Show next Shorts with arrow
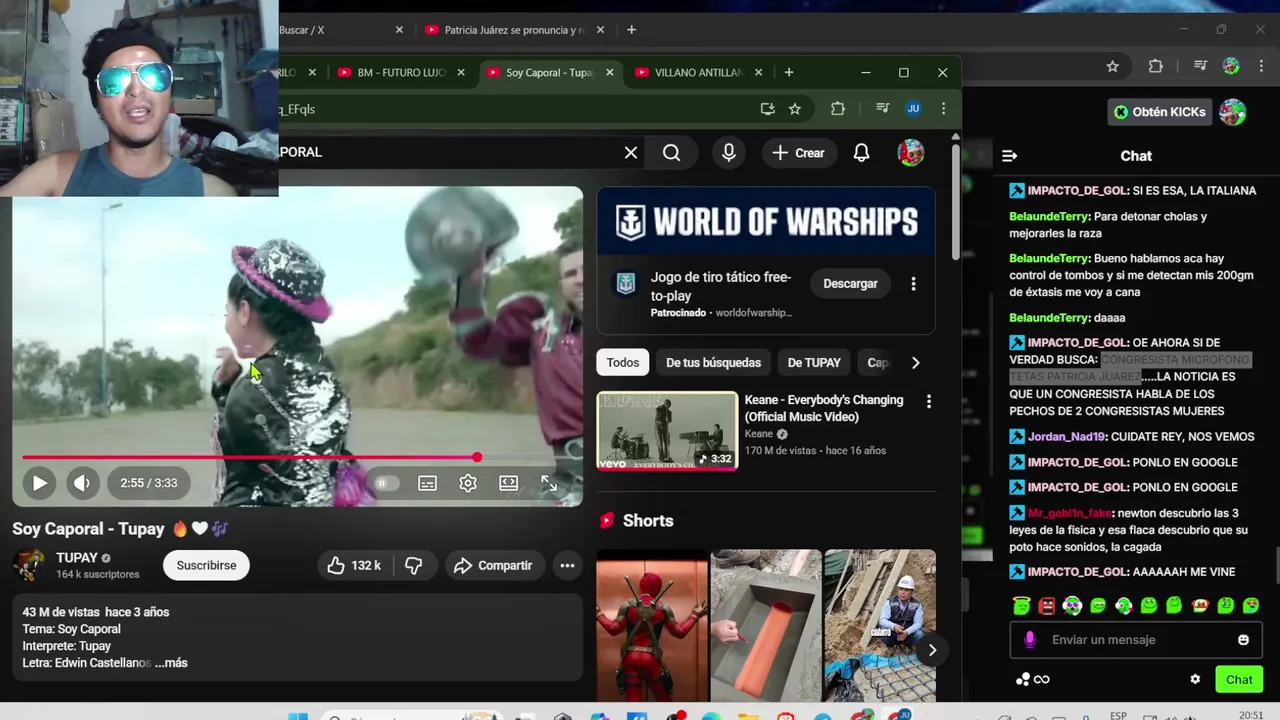The image size is (1280, 720). click(x=931, y=650)
